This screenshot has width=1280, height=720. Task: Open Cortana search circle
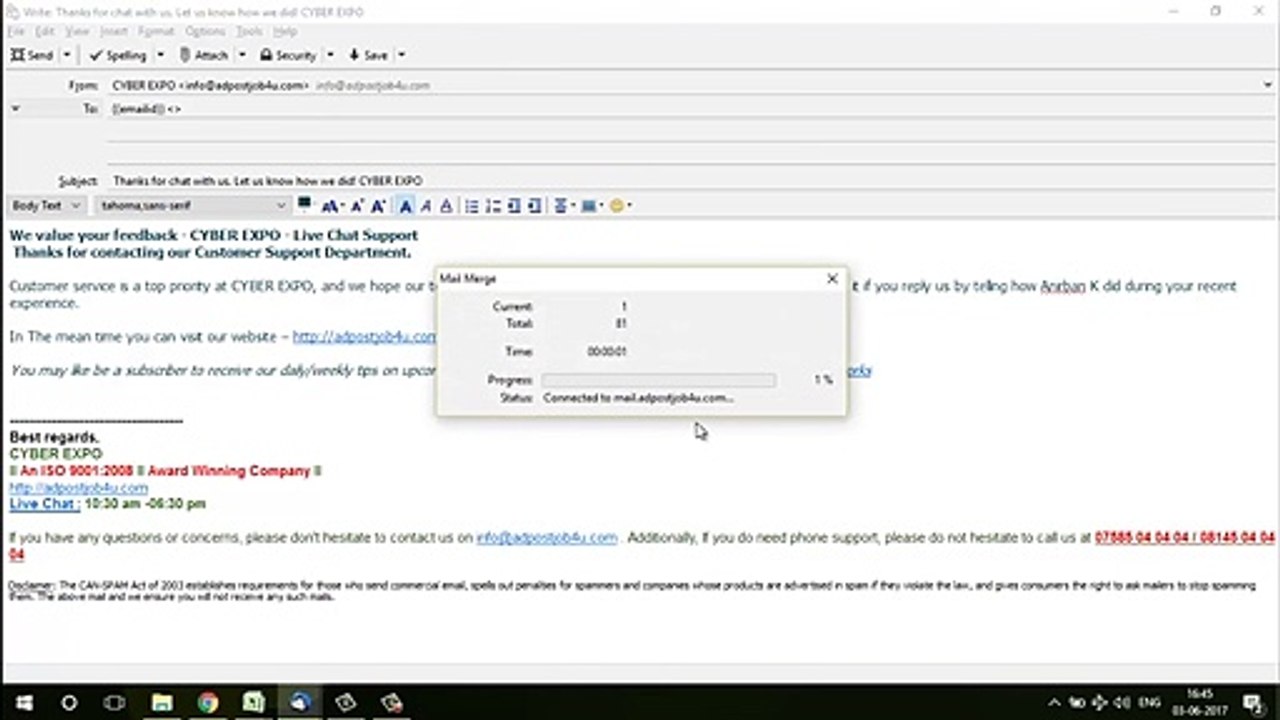[69, 703]
